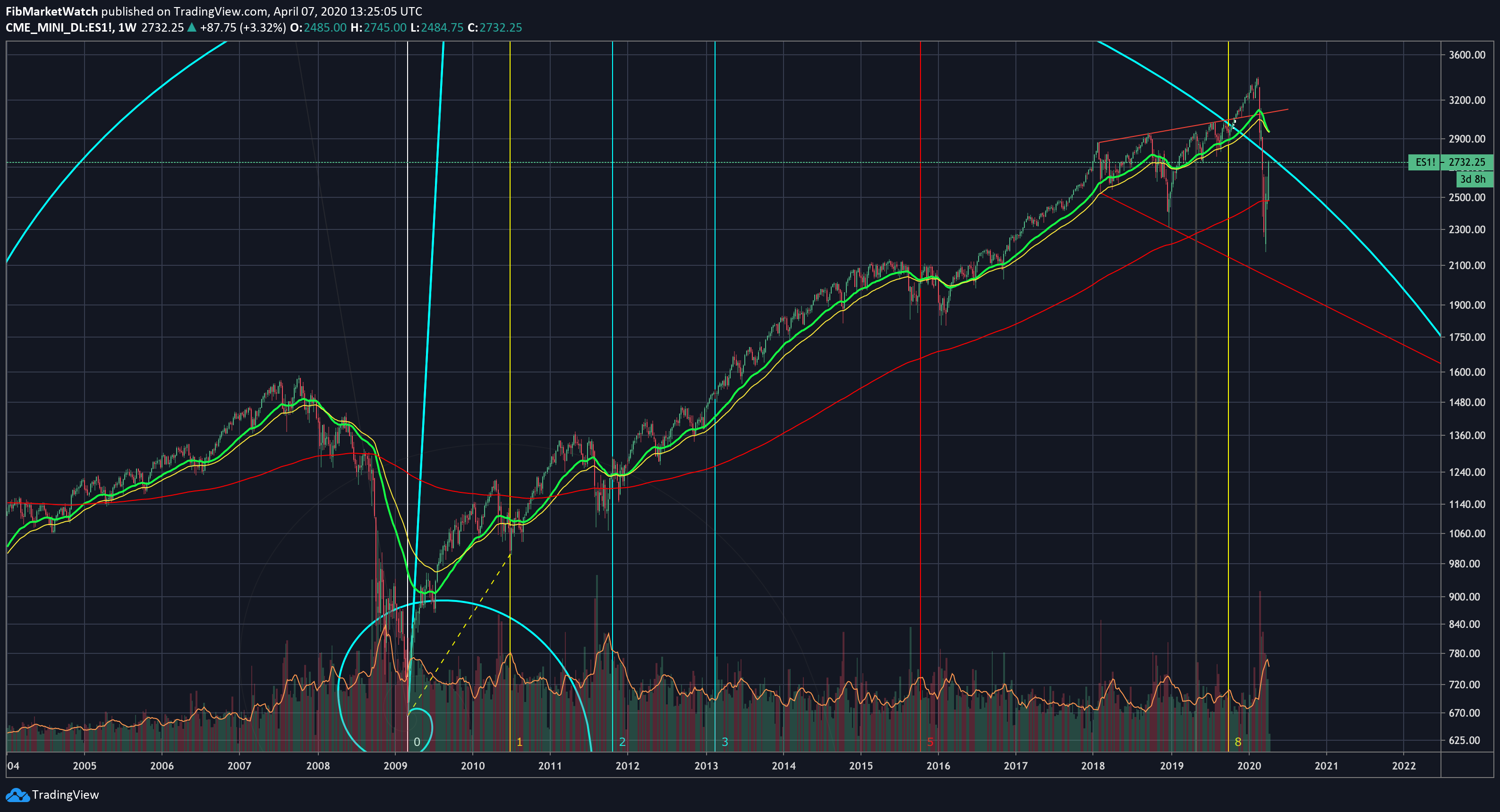Image resolution: width=1500 pixels, height=812 pixels.
Task: Click the 2018 year label on time axis
Action: coord(1093,765)
